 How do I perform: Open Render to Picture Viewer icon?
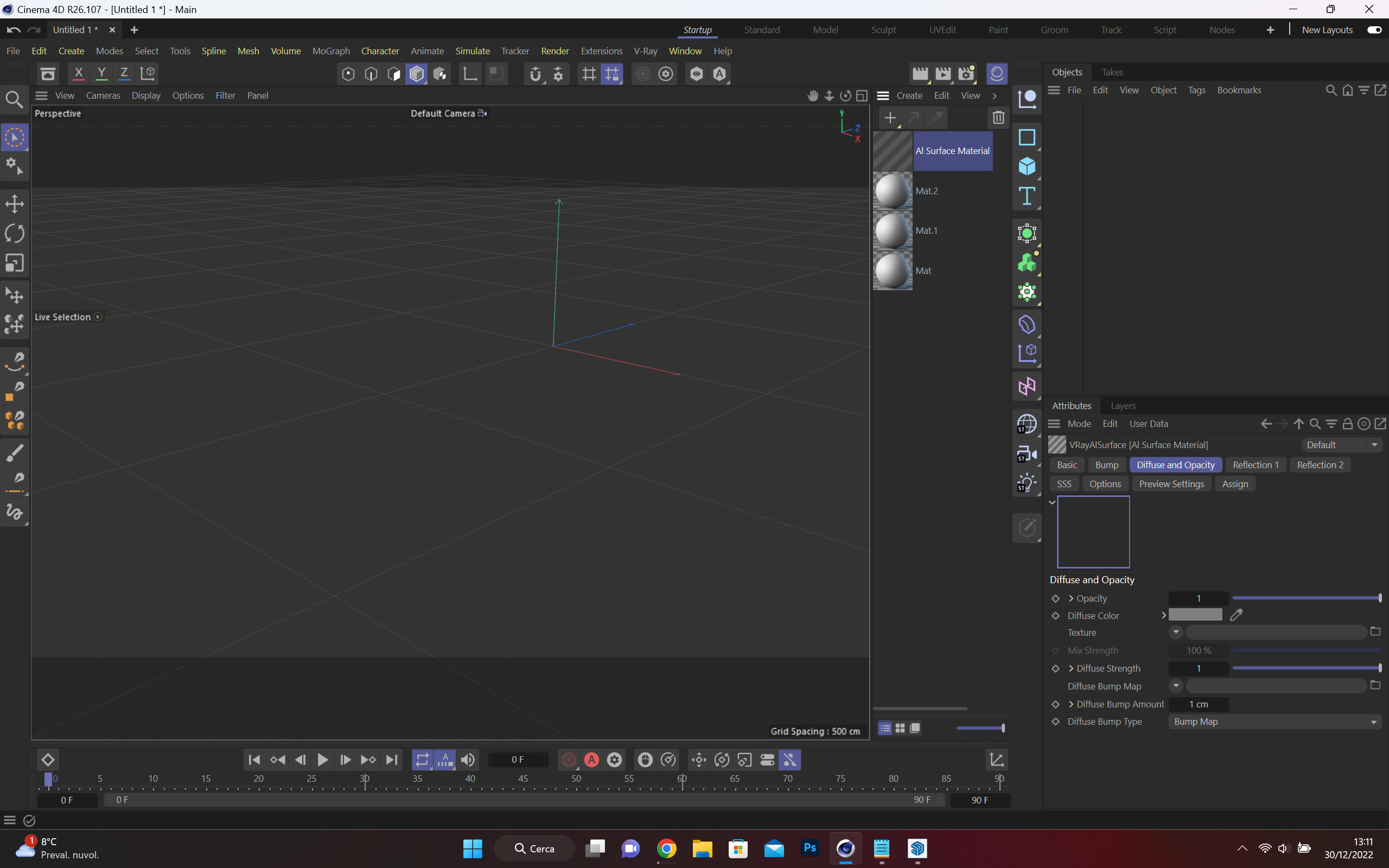[943, 74]
